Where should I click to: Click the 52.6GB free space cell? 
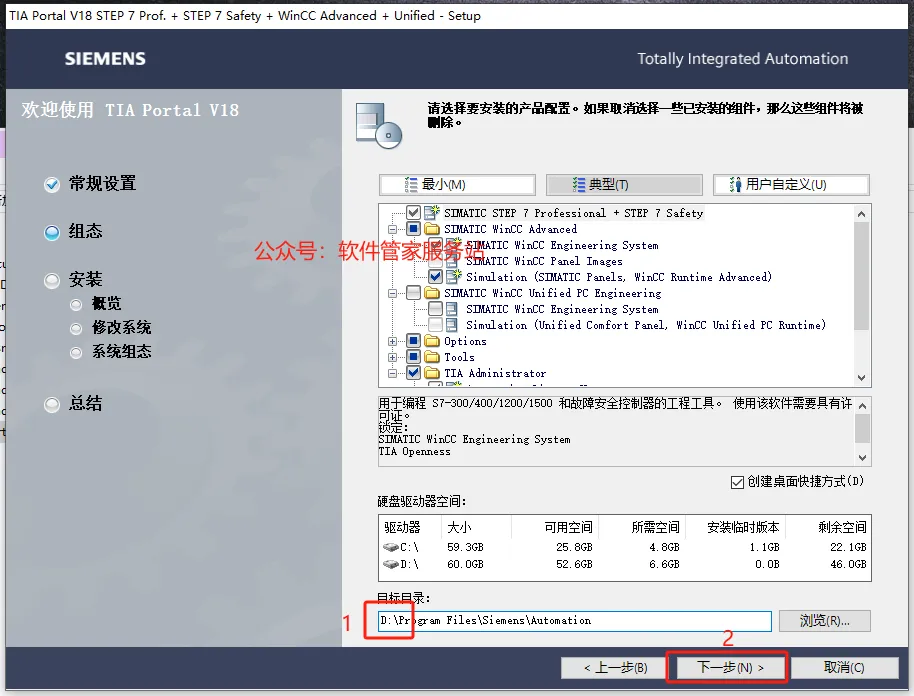click(574, 564)
